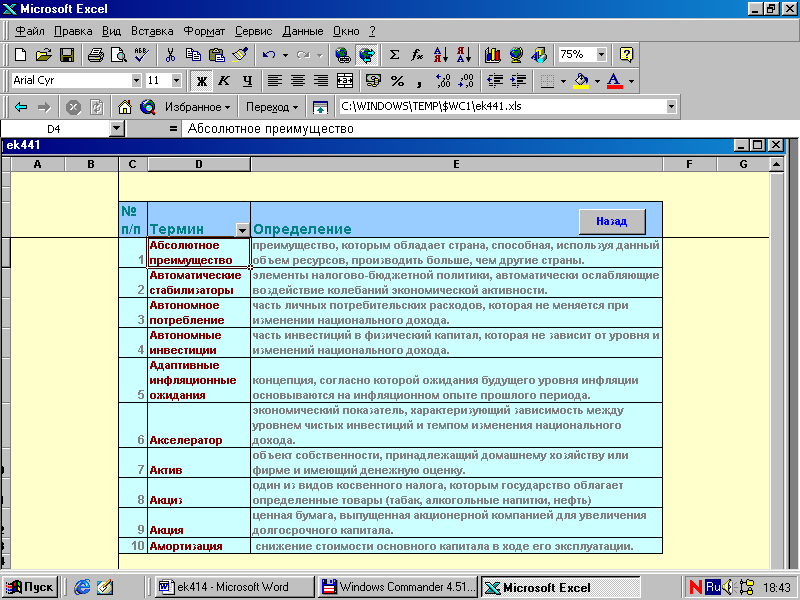Open Print Preview icon
This screenshot has width=800, height=600.
118,55
